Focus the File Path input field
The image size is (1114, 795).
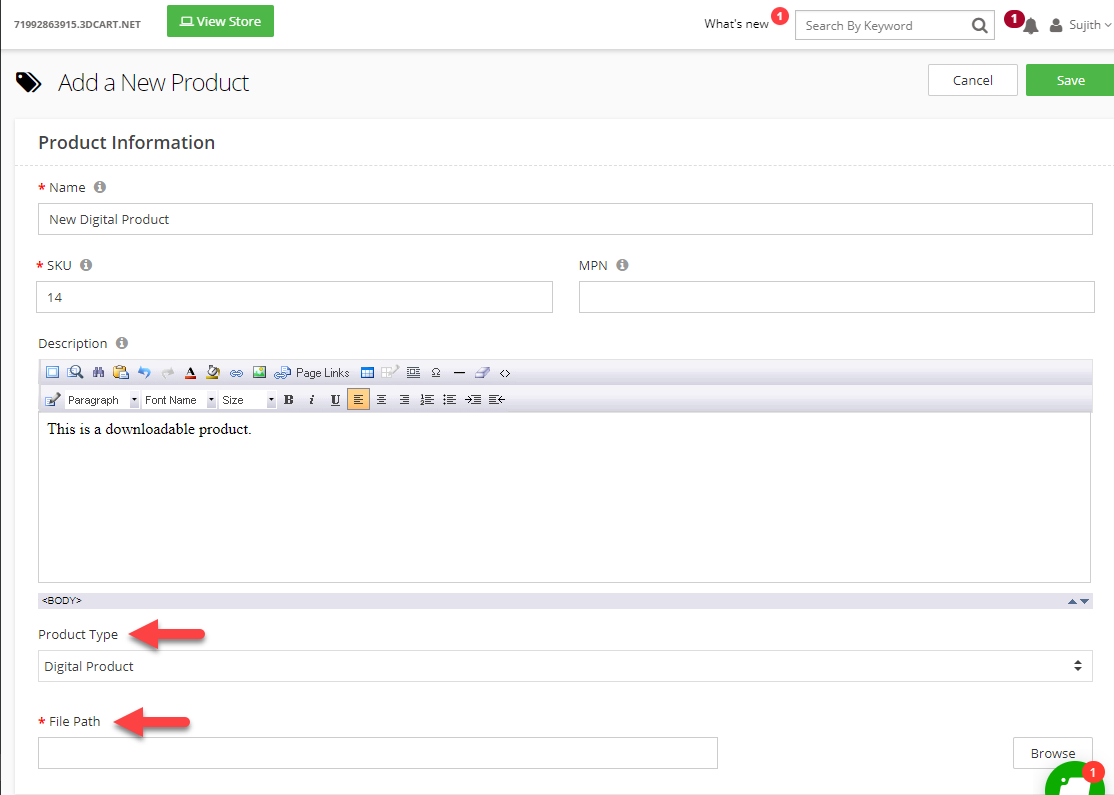click(378, 753)
